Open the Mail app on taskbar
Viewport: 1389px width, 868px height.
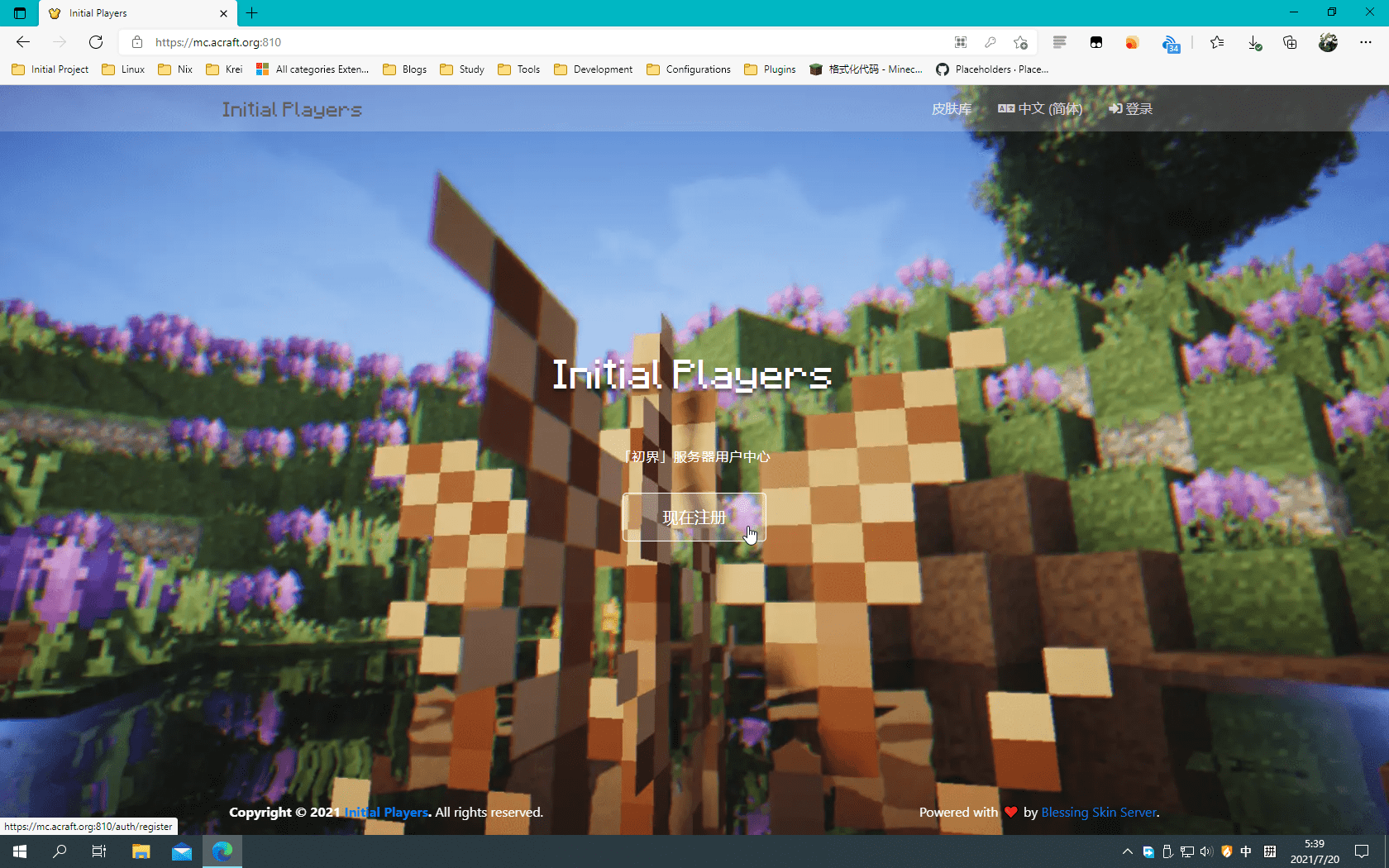[x=182, y=851]
